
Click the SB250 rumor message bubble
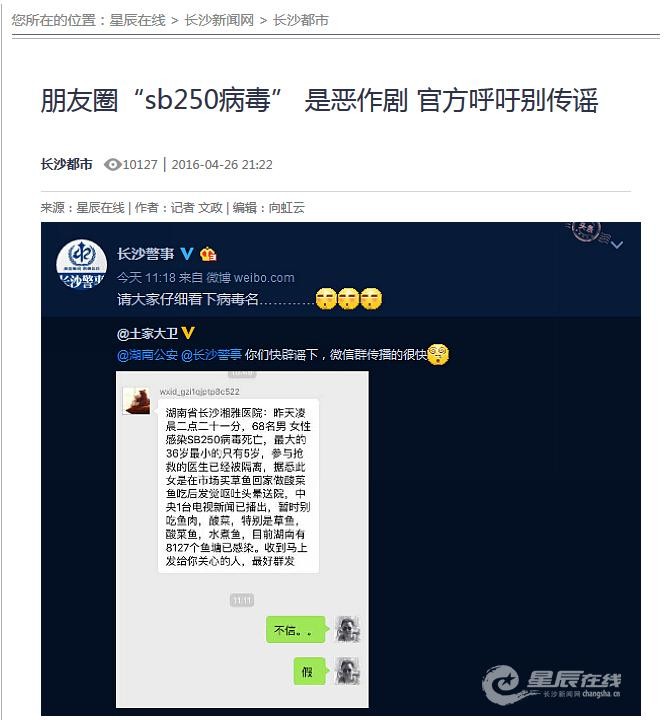tap(238, 486)
